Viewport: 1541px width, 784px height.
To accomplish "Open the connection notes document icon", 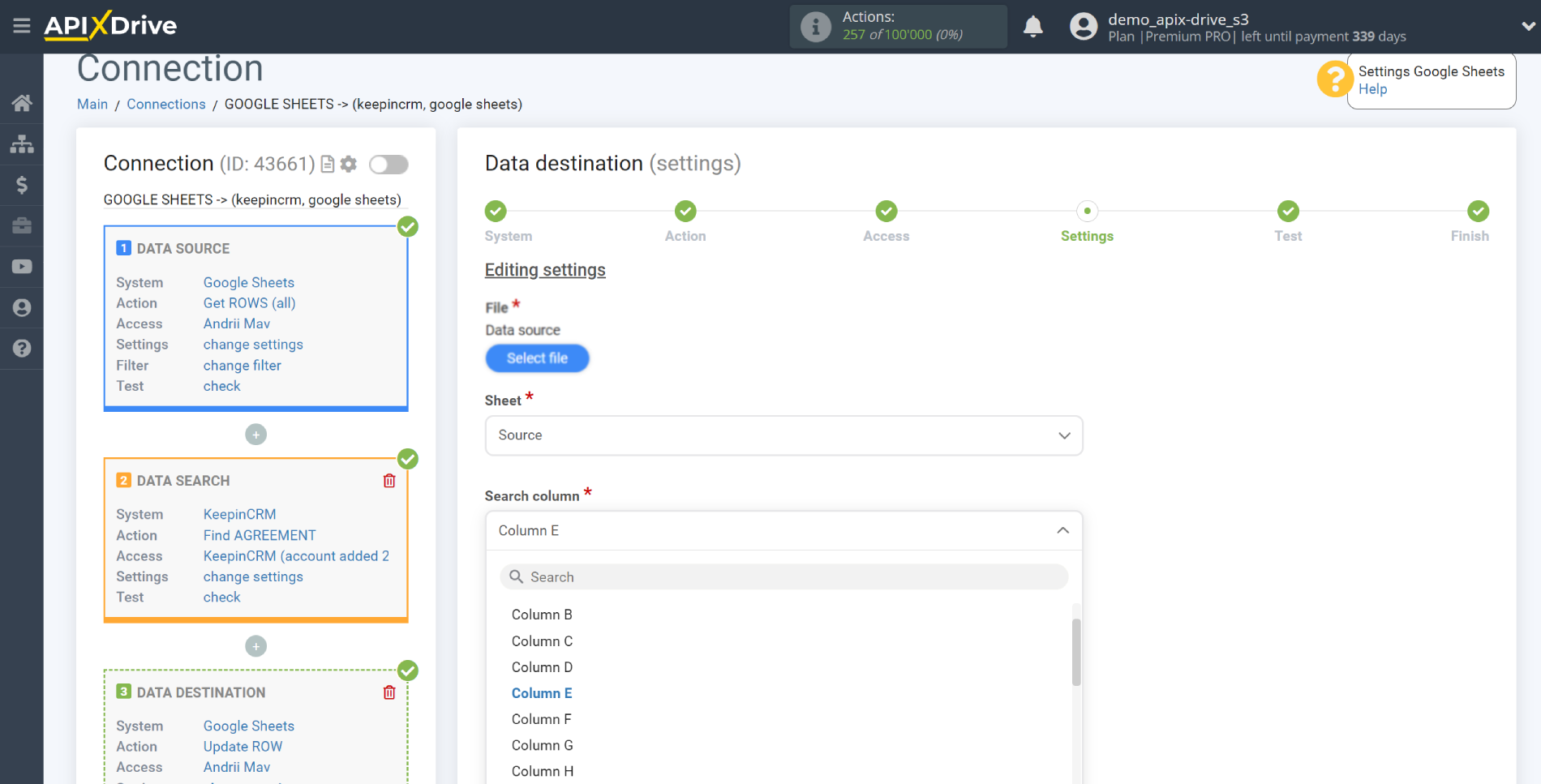I will [x=328, y=165].
